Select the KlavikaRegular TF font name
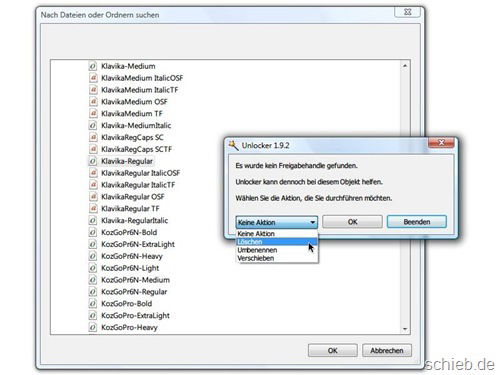This screenshot has width=500, height=375. click(130, 209)
